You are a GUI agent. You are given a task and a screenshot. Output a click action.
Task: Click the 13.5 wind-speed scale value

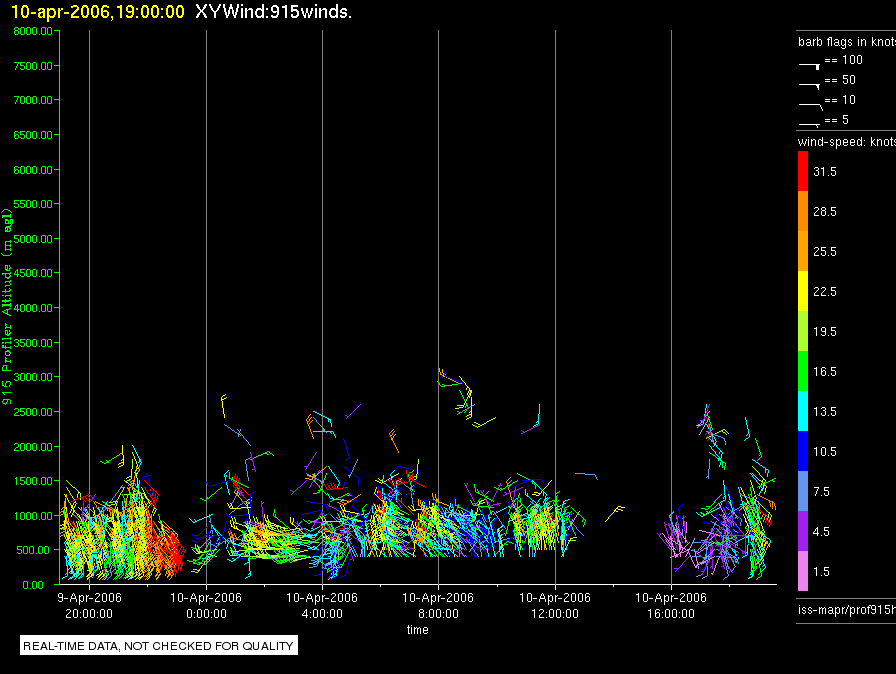tap(825, 411)
